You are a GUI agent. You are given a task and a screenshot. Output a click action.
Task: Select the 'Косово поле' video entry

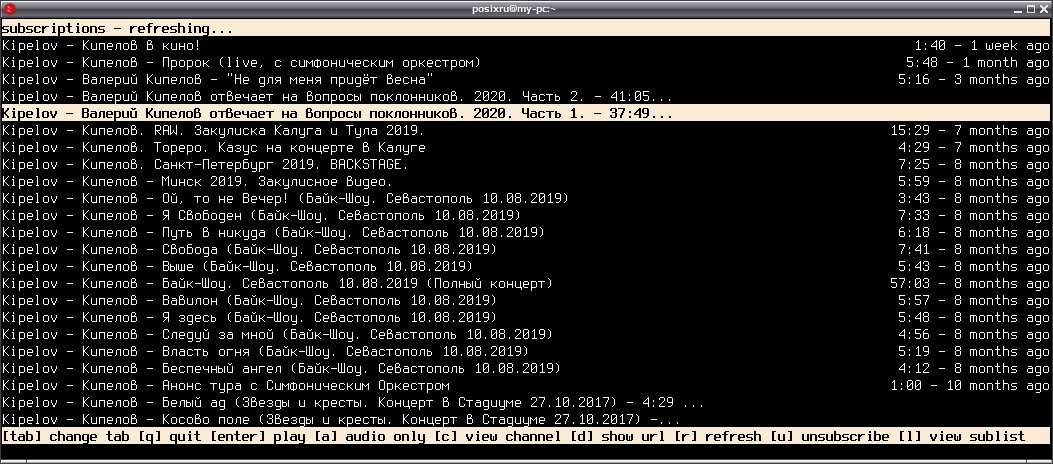pyautogui.click(x=526, y=420)
